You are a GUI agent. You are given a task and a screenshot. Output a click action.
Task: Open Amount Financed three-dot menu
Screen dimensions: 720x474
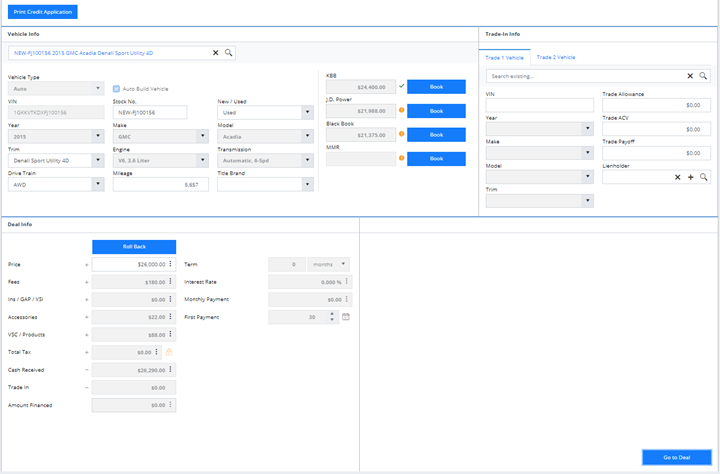tap(170, 405)
